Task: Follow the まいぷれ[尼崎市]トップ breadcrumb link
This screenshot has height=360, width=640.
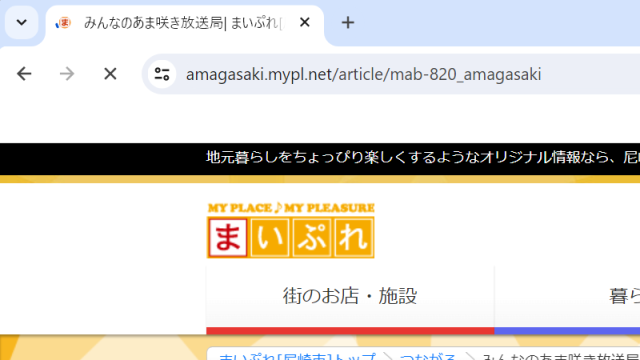Action: click(x=297, y=356)
